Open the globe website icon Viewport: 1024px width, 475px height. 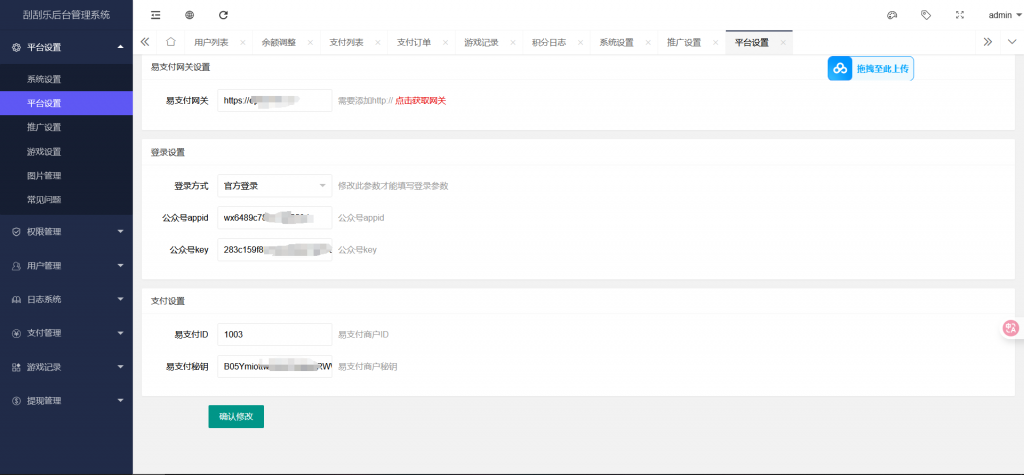(189, 14)
